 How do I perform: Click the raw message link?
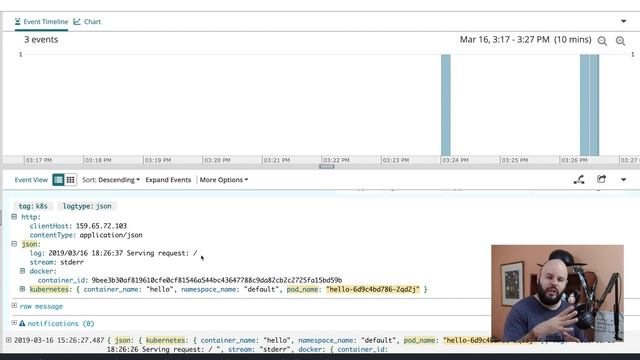click(41, 306)
